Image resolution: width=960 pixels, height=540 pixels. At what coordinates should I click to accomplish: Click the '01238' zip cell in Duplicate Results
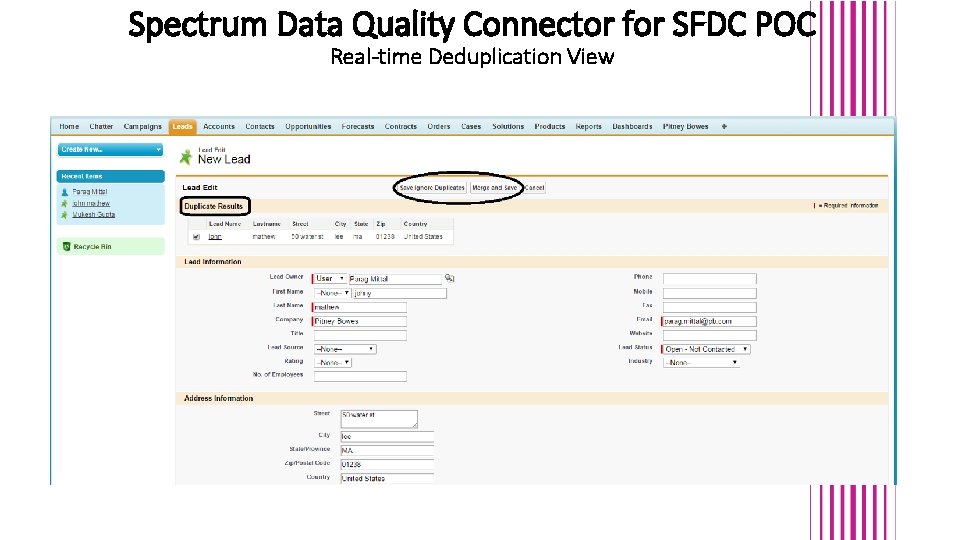385,237
